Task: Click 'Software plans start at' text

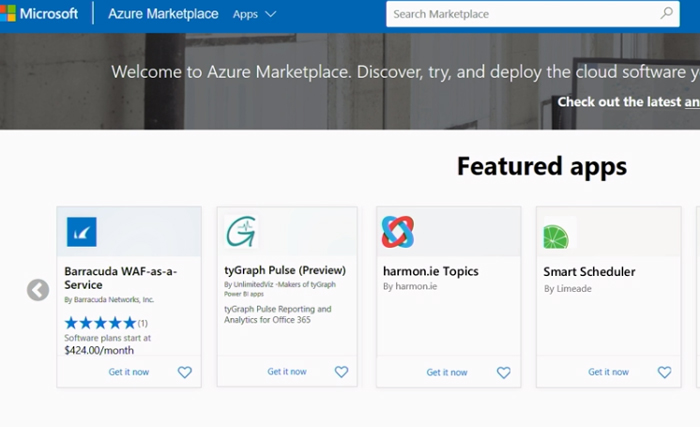Action: pos(108,338)
